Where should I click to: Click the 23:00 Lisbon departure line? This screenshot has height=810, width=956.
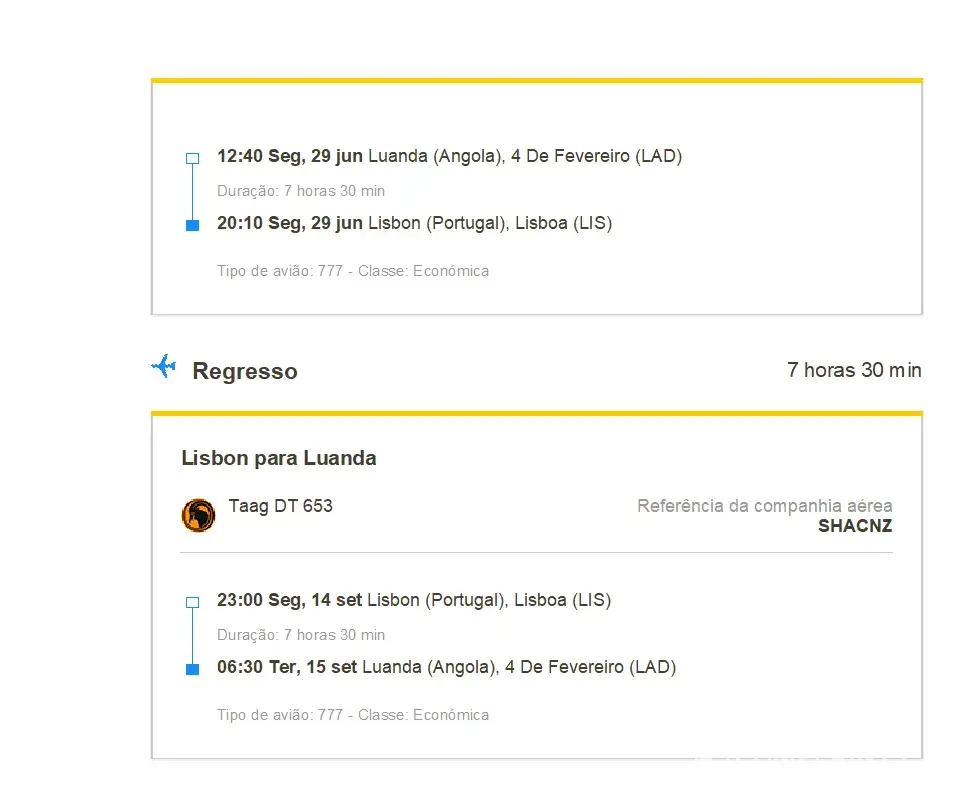point(414,600)
